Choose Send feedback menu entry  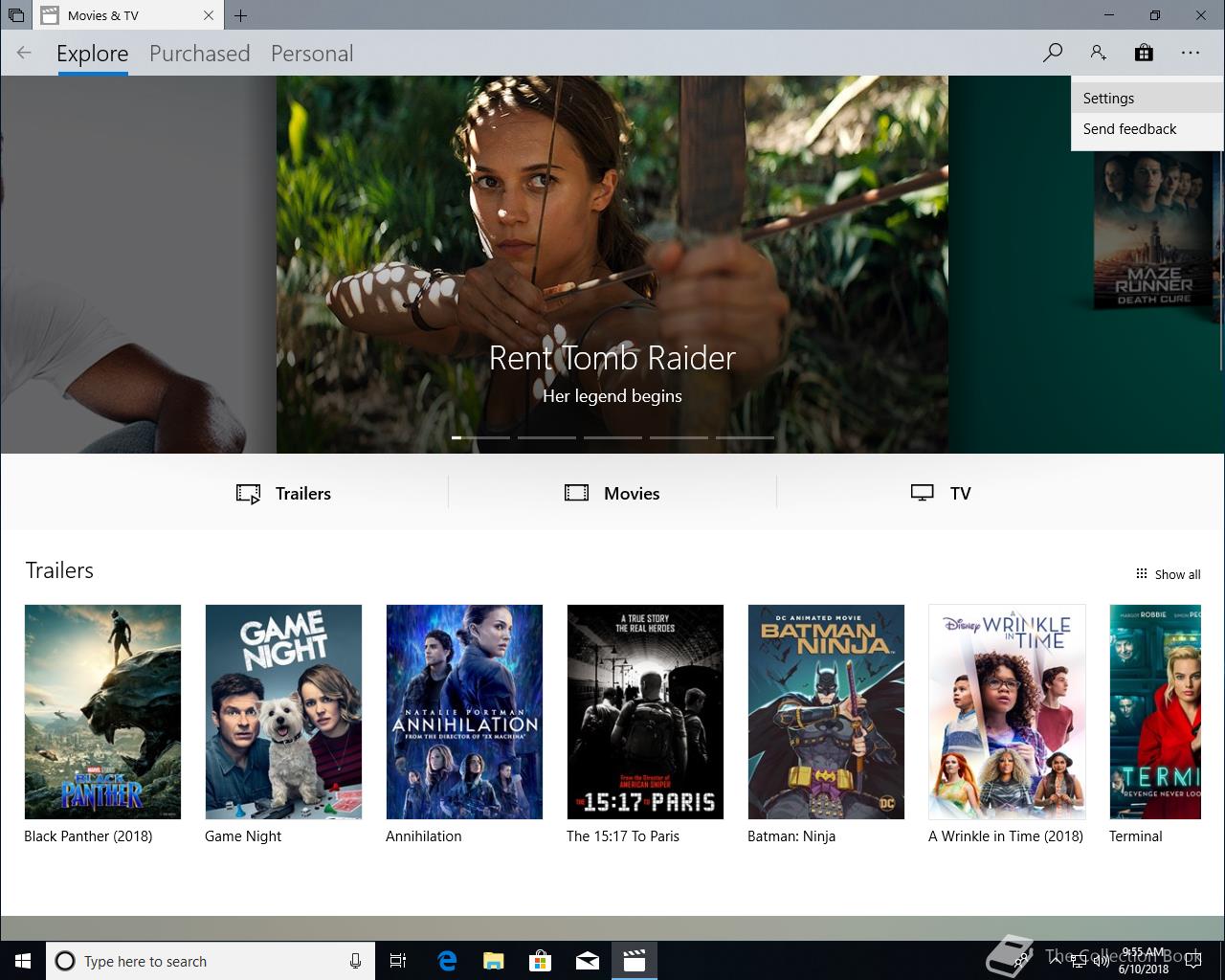1147,129
